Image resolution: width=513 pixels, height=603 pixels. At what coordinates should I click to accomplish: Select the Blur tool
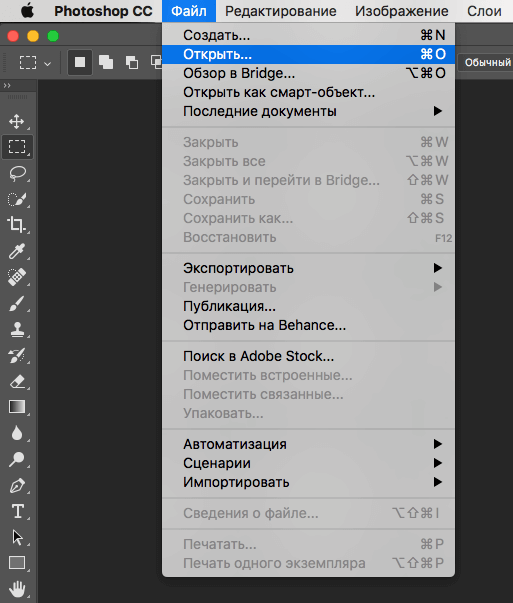17,433
